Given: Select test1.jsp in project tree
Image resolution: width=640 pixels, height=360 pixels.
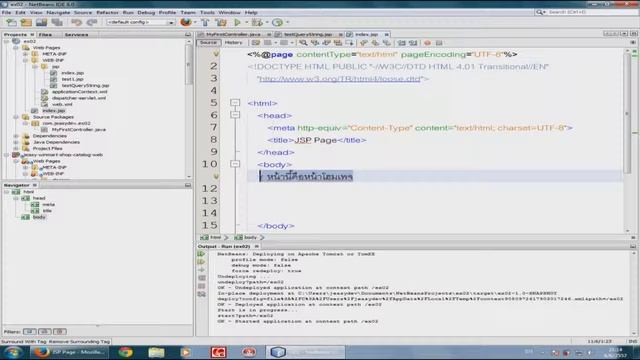Looking at the screenshot, I should [72, 79].
